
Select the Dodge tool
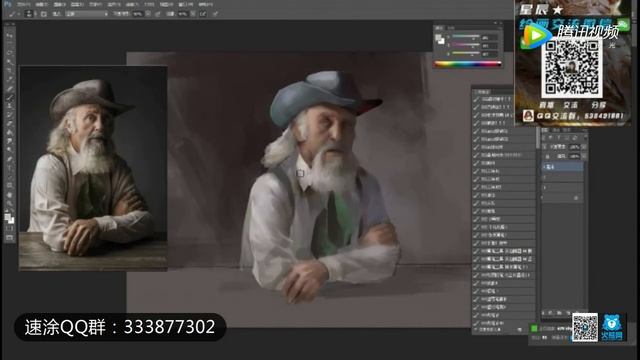click(x=9, y=150)
